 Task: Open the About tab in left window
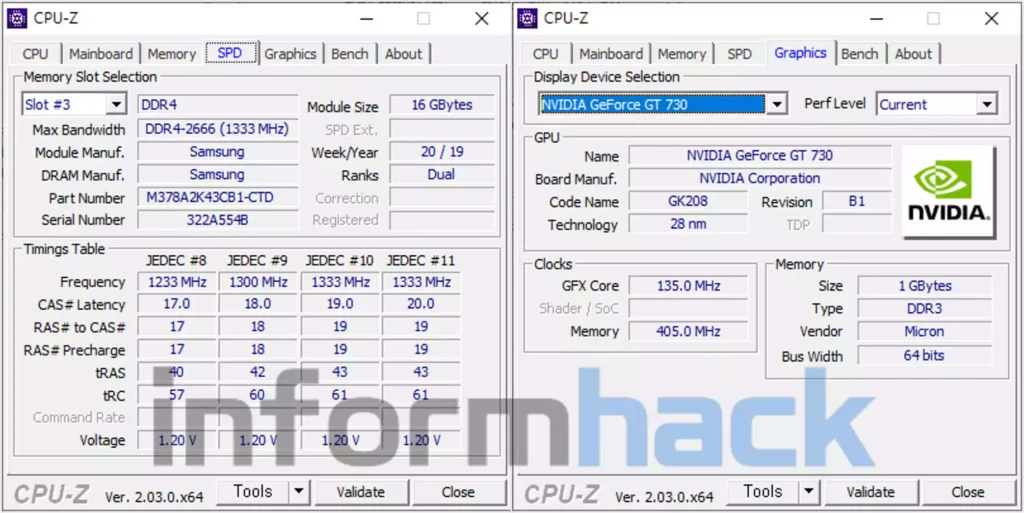pyautogui.click(x=403, y=54)
